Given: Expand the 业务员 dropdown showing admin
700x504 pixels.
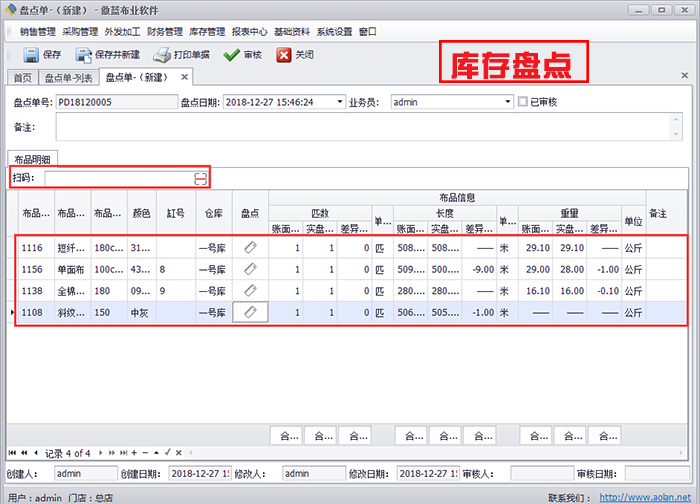Looking at the screenshot, I should point(508,102).
